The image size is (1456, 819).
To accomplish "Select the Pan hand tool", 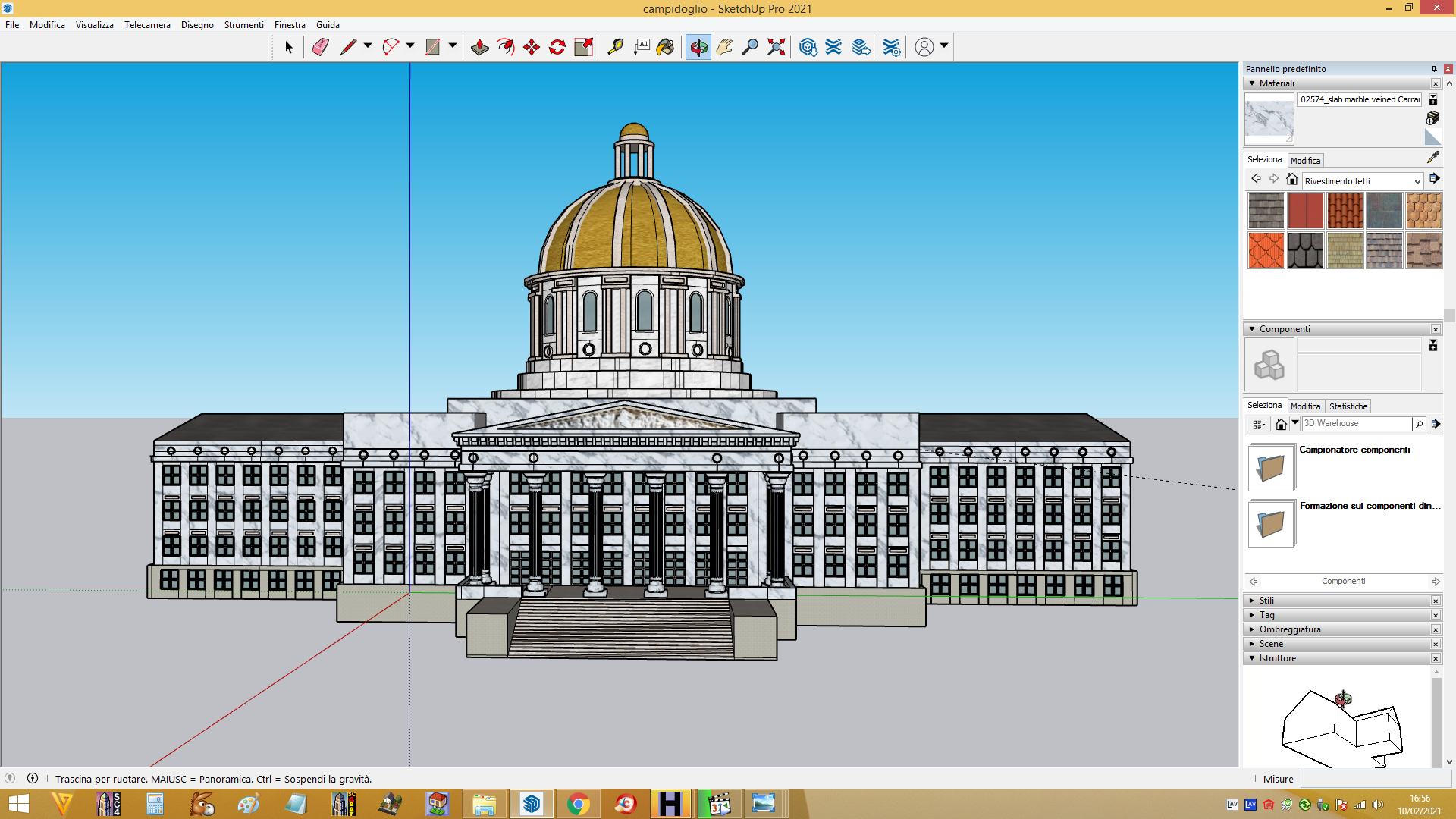I will pos(724,47).
